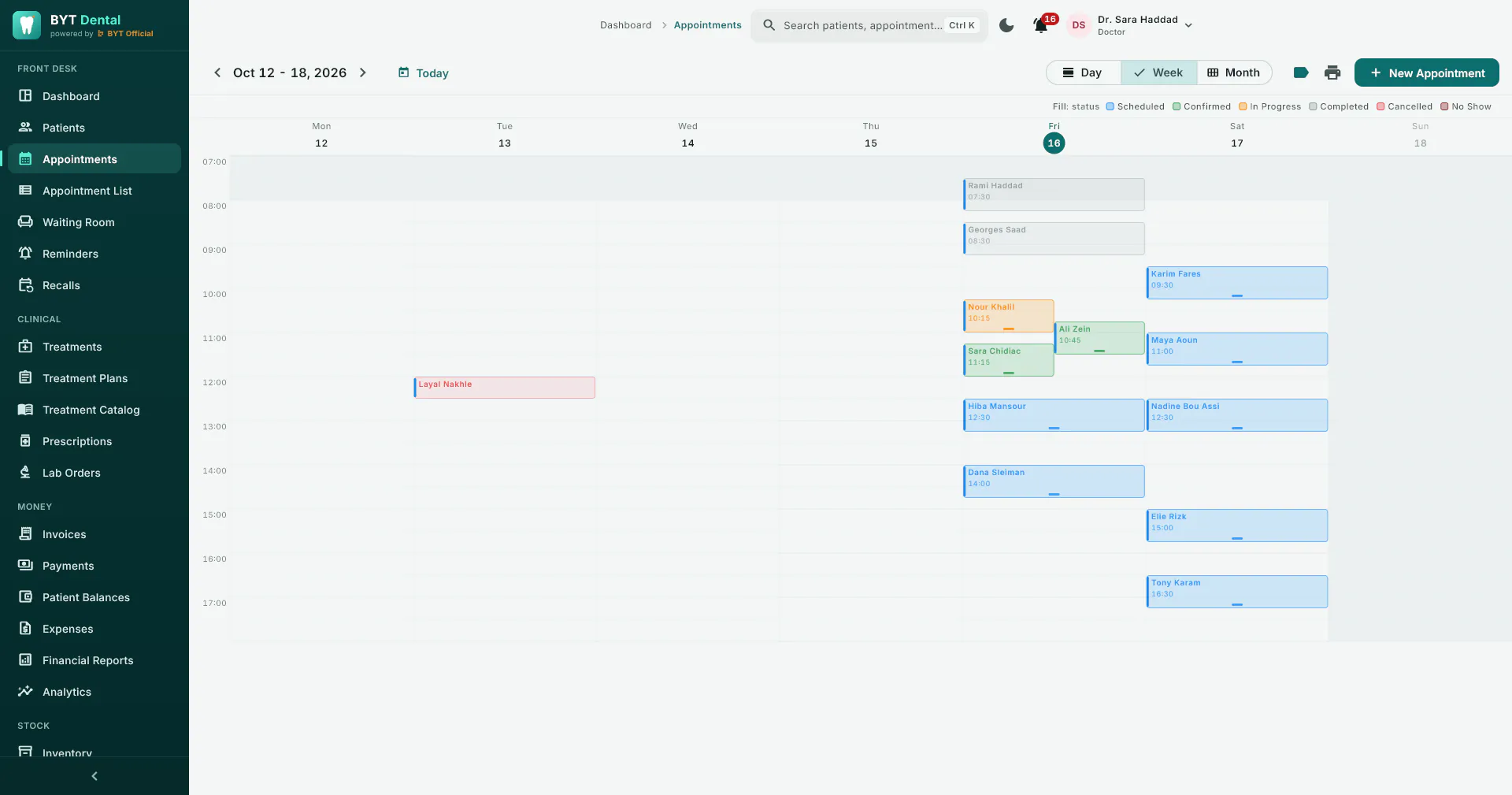
Task: Open Waiting Room in sidebar
Action: coord(94,222)
